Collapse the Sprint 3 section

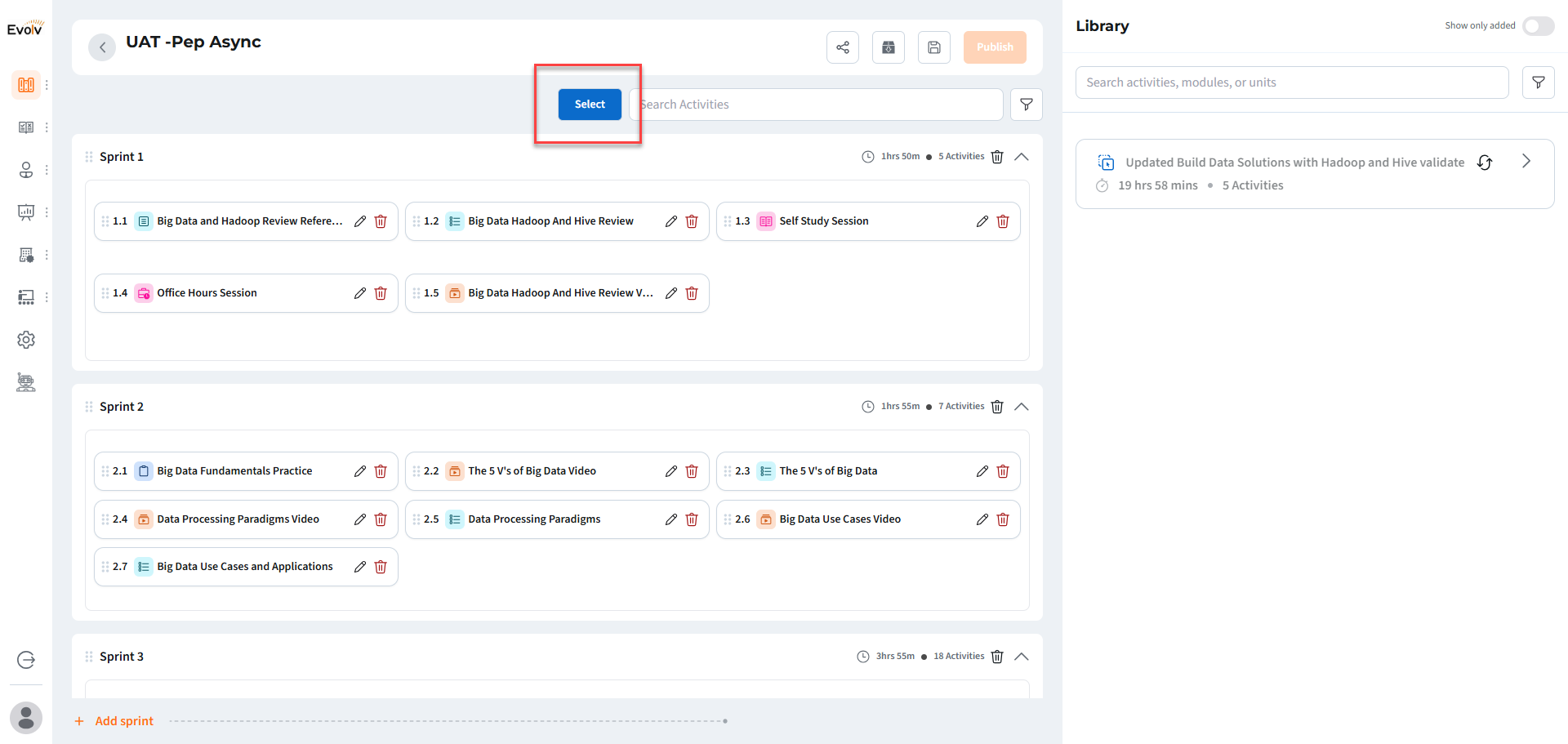(x=1022, y=657)
